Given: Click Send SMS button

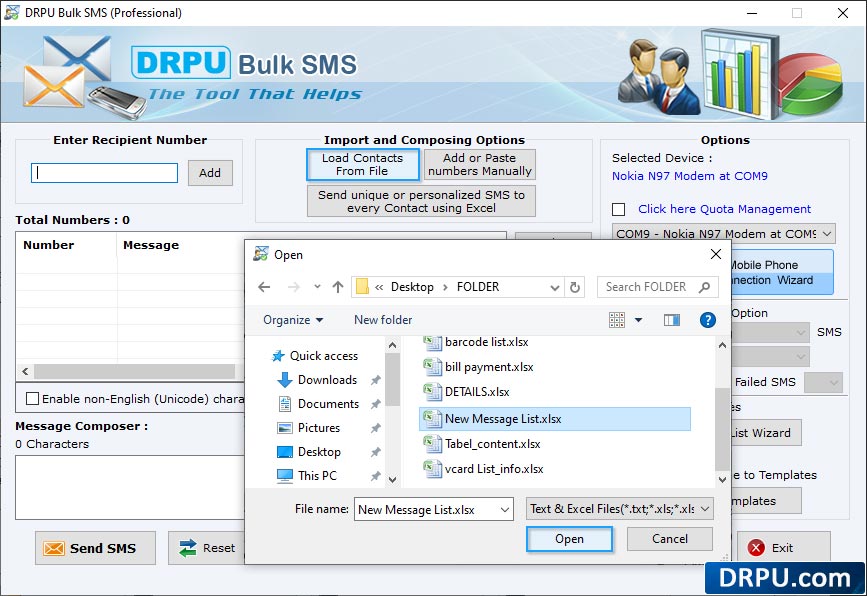Looking at the screenshot, I should [x=95, y=548].
